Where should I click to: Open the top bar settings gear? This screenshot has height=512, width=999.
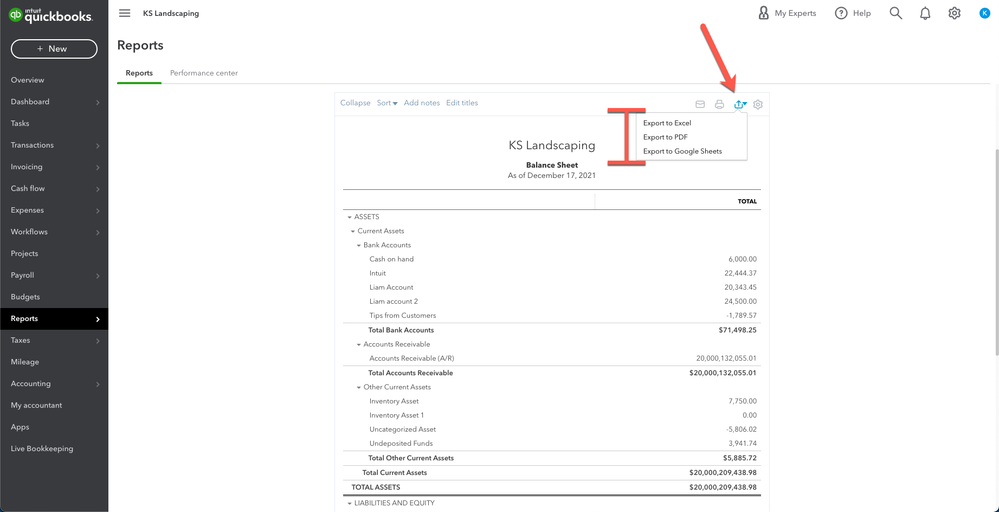[x=954, y=13]
